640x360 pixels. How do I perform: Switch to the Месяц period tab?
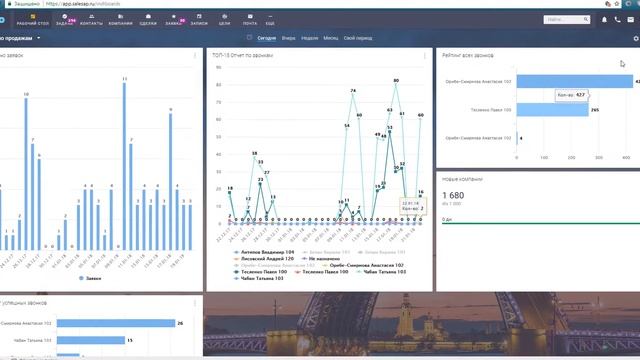pyautogui.click(x=331, y=38)
